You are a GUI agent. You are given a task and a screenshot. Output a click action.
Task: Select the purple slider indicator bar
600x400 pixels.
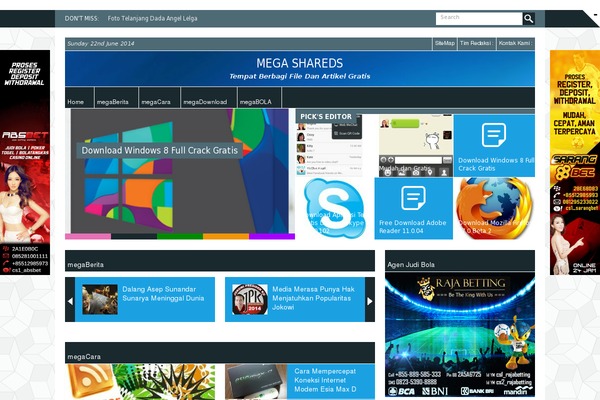coord(272,237)
